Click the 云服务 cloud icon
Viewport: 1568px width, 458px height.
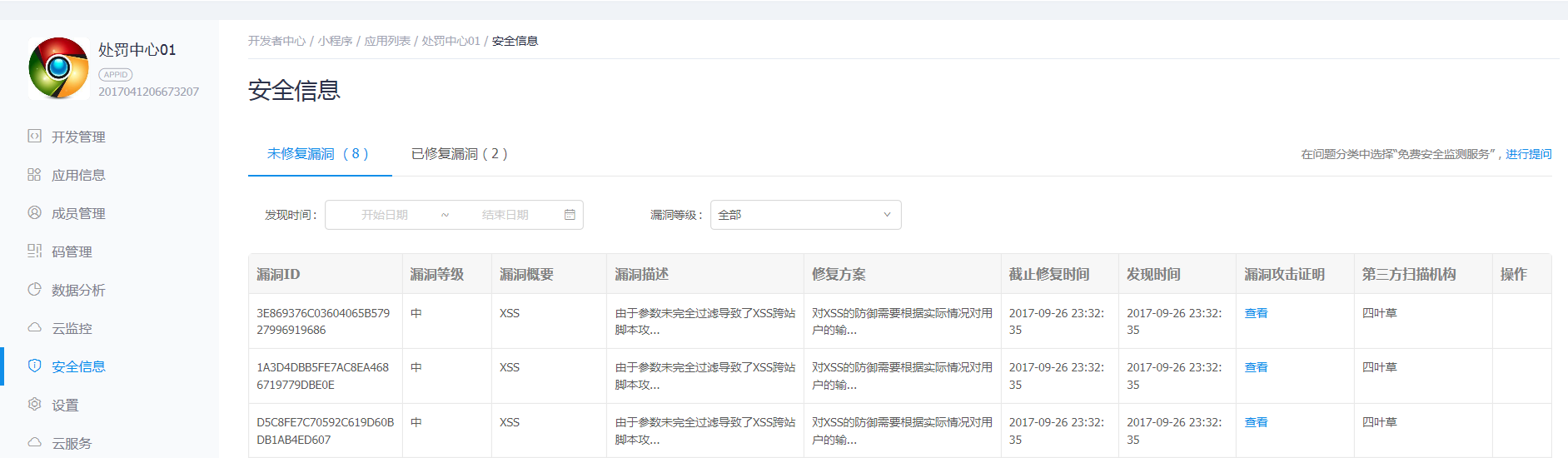[x=34, y=442]
